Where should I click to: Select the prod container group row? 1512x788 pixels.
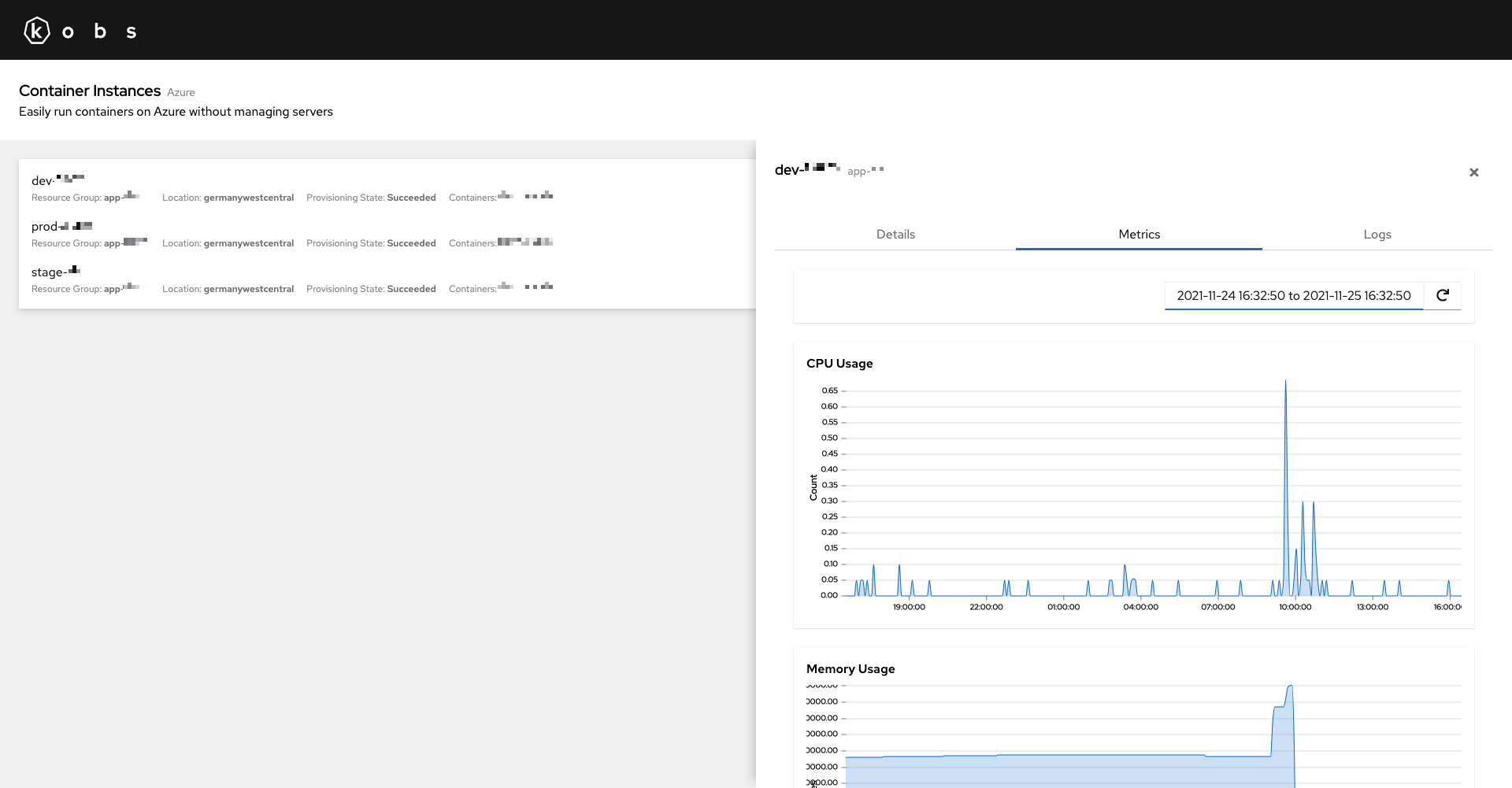[x=387, y=234]
